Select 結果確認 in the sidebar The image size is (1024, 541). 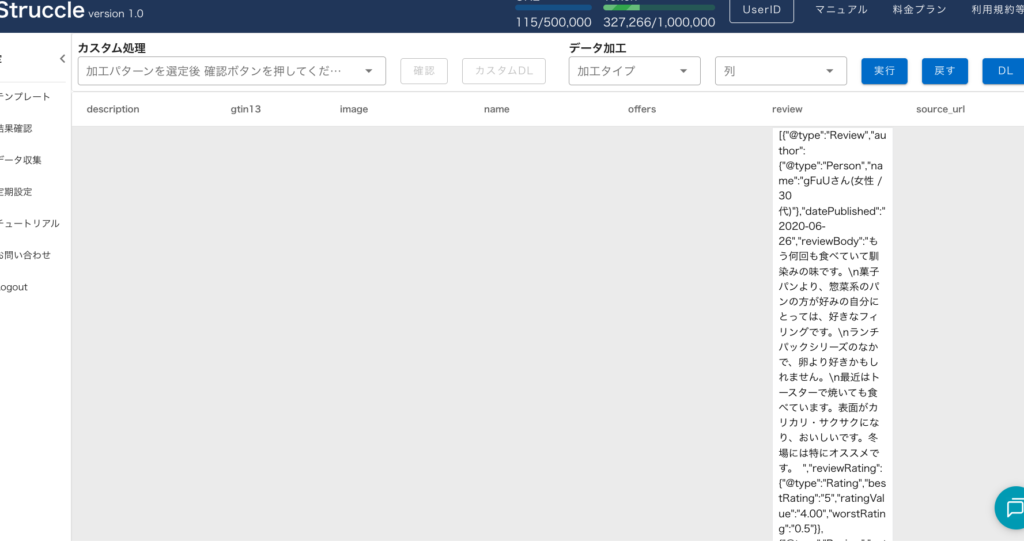point(18,128)
